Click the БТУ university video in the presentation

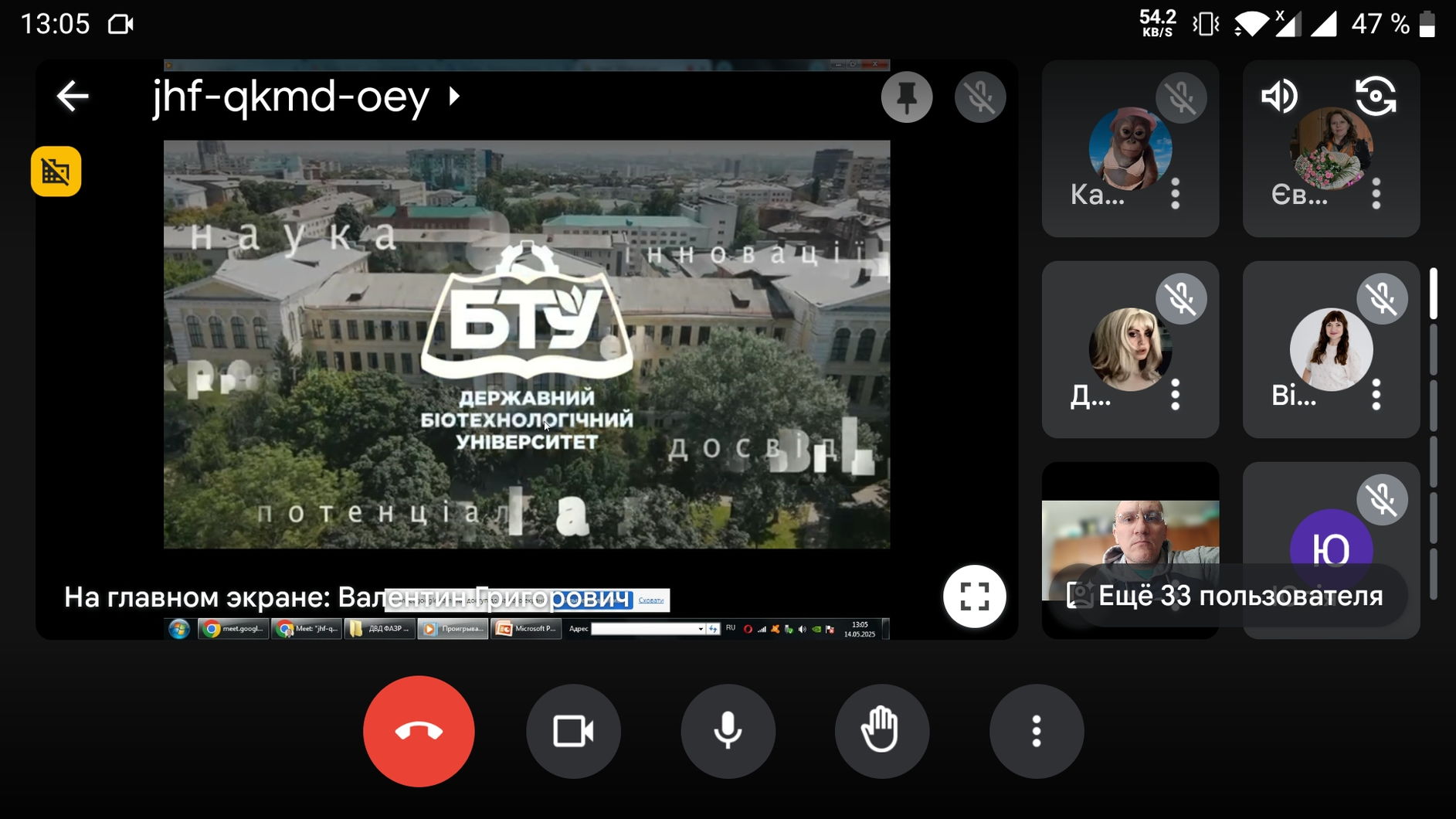coord(527,344)
